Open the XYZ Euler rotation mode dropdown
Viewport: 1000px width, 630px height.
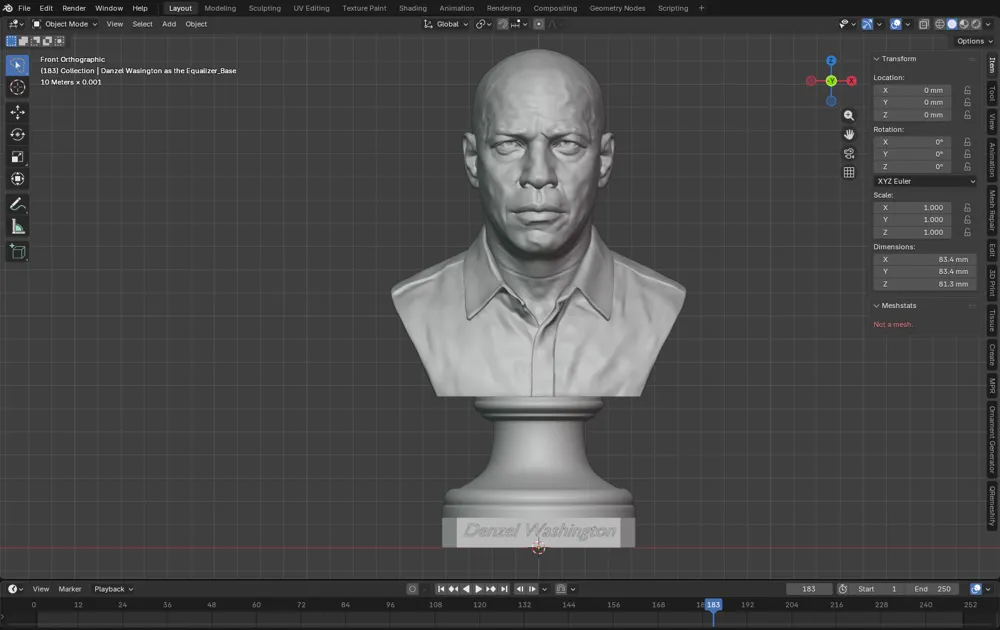(x=925, y=182)
